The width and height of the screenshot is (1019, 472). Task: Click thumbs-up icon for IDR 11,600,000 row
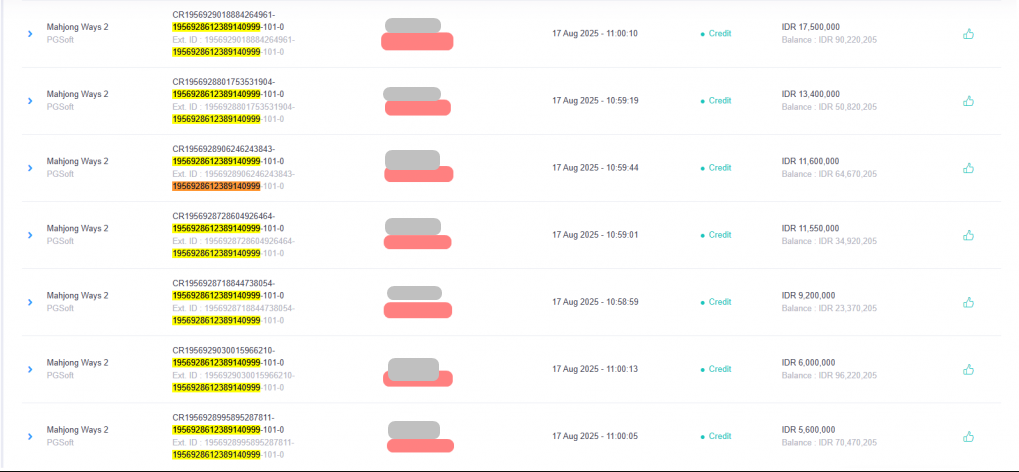click(x=968, y=168)
